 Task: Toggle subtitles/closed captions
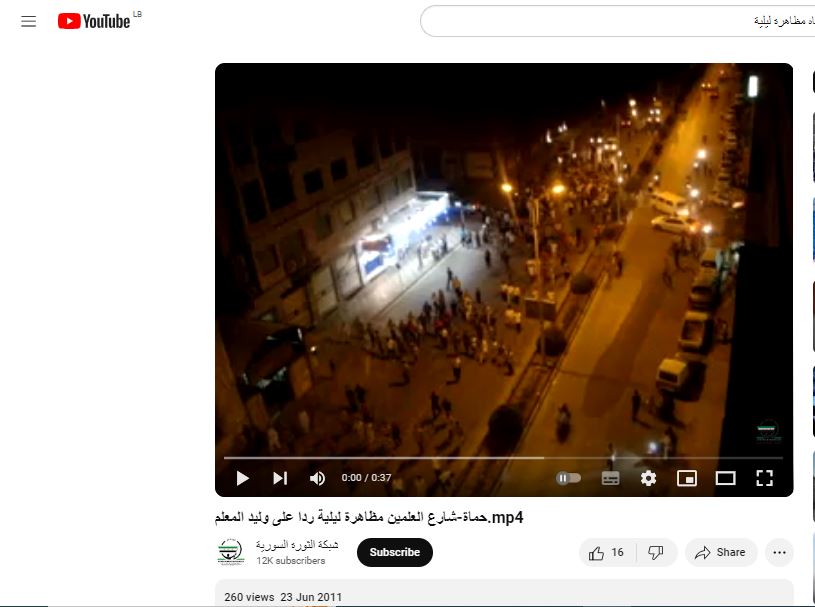coord(610,478)
